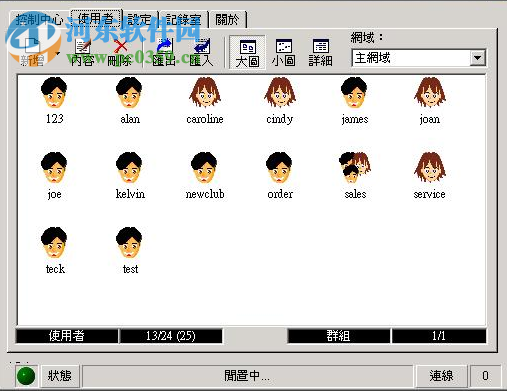Viewport: 507px width, 391px height.
Task: Select the user icon 123
Action: pyautogui.click(x=54, y=93)
